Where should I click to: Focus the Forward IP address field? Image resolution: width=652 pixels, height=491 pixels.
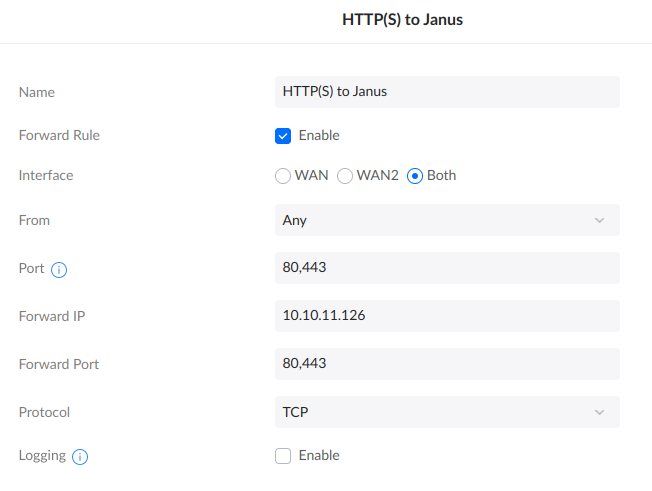[x=447, y=316]
